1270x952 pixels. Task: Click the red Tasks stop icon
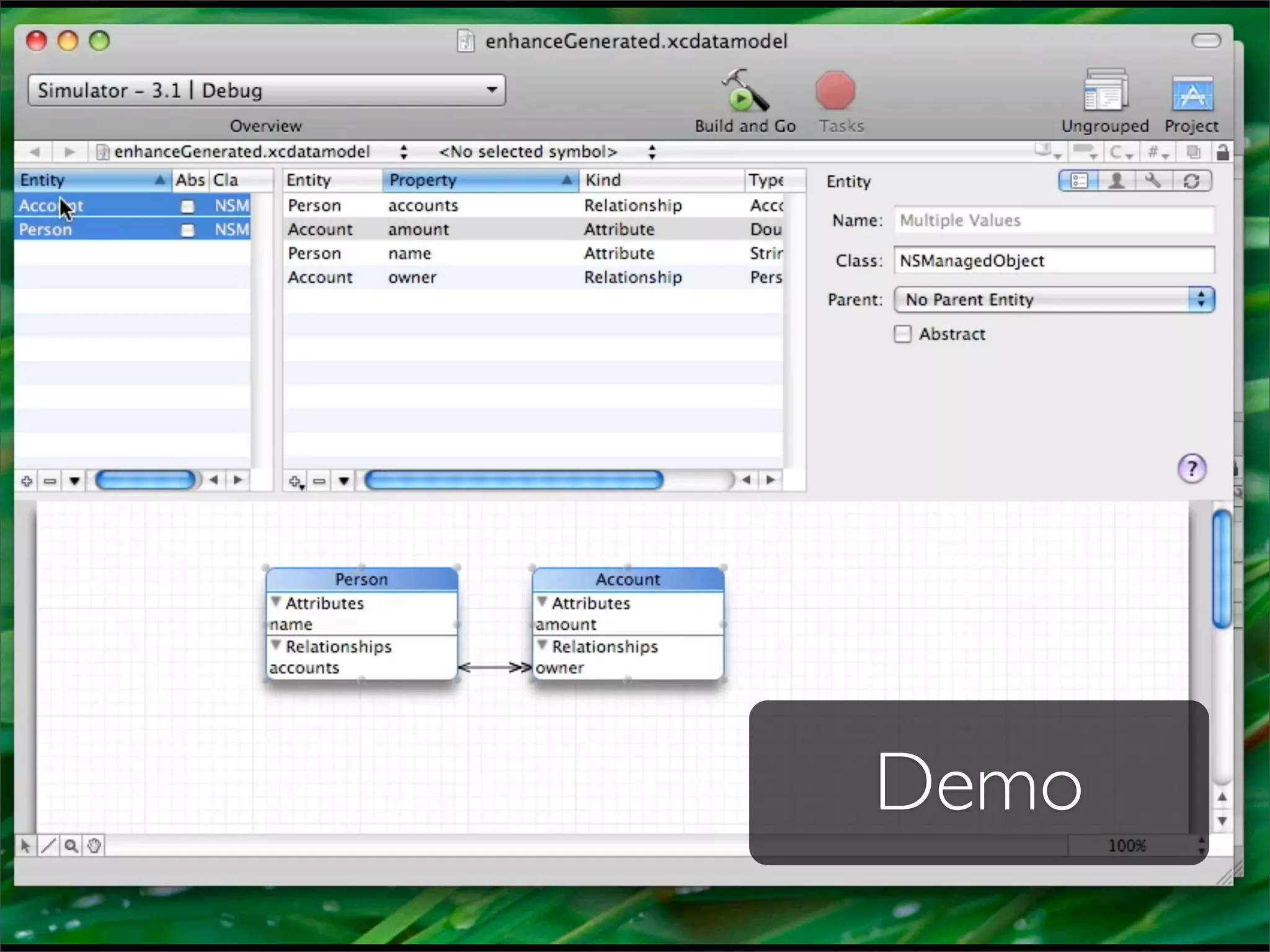[835, 91]
